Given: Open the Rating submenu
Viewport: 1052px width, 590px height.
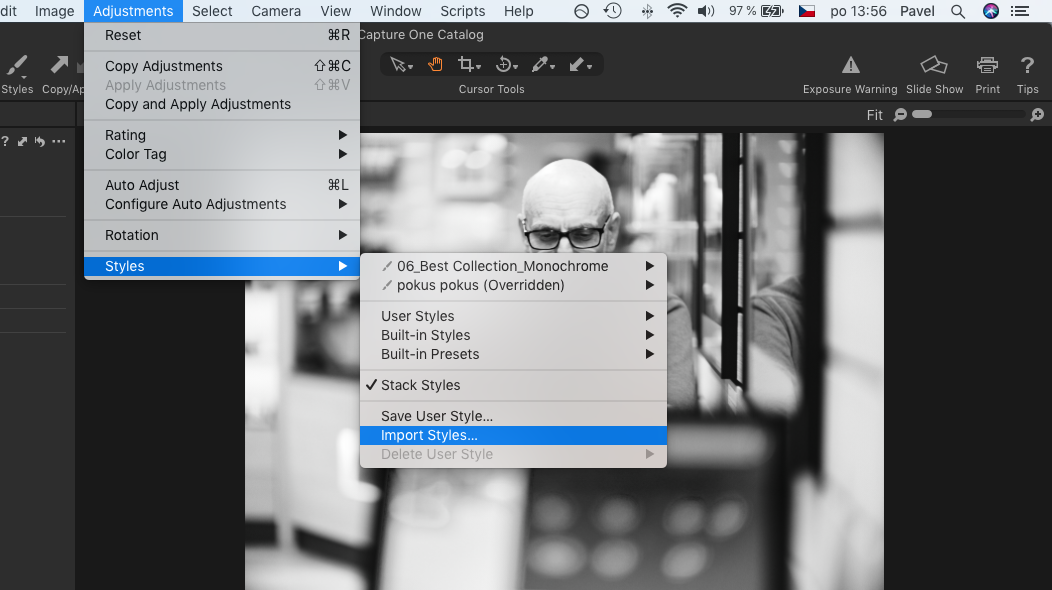Looking at the screenshot, I should pos(125,135).
